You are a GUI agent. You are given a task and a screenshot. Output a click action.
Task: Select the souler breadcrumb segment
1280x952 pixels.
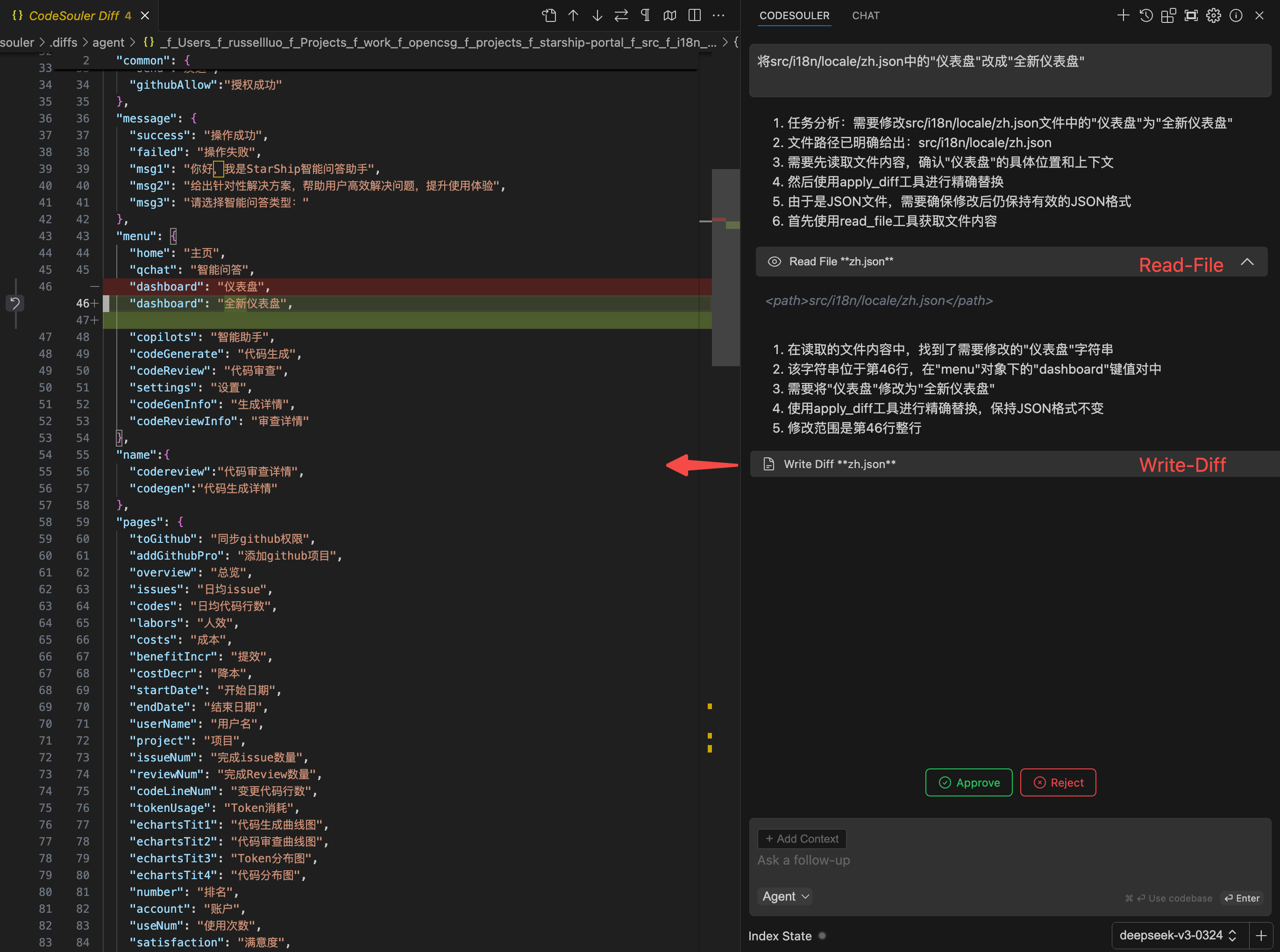tap(17, 42)
